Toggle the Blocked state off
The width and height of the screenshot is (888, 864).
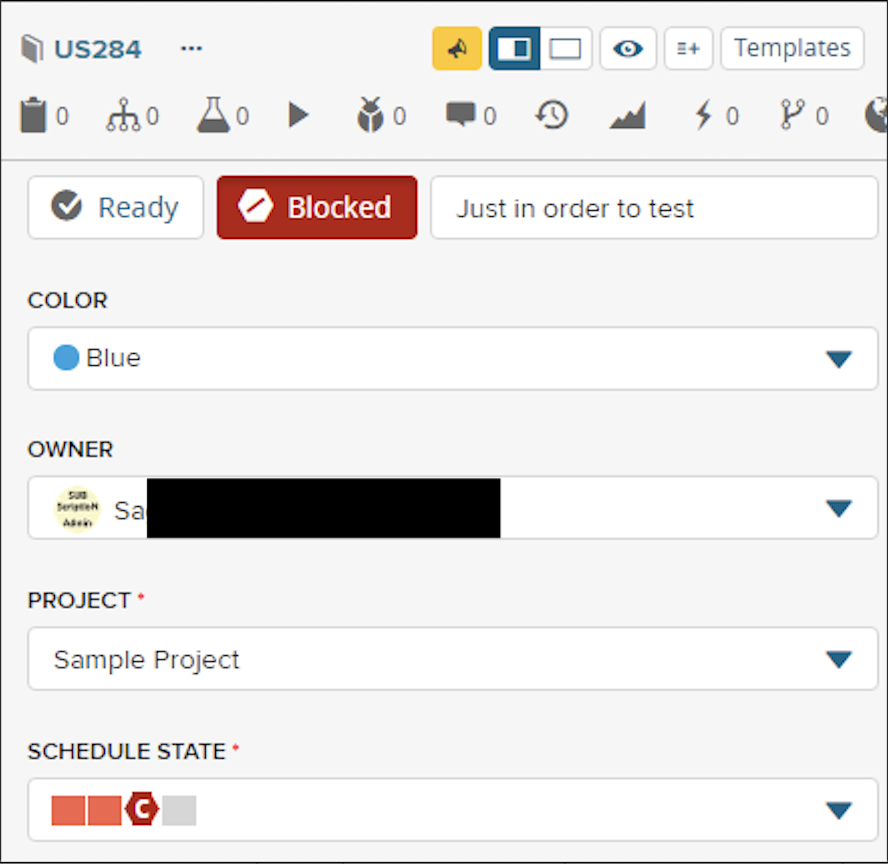(x=316, y=208)
